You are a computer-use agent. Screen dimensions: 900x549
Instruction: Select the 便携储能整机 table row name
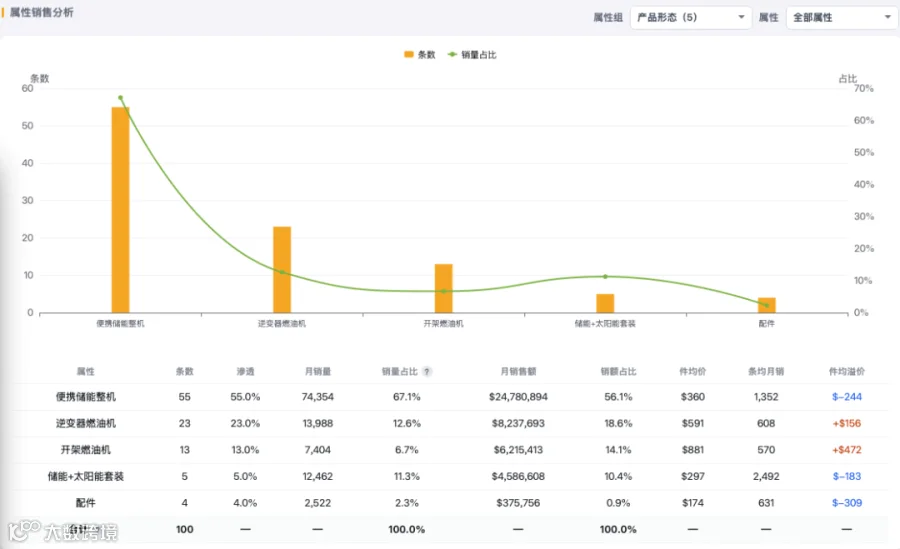86,397
